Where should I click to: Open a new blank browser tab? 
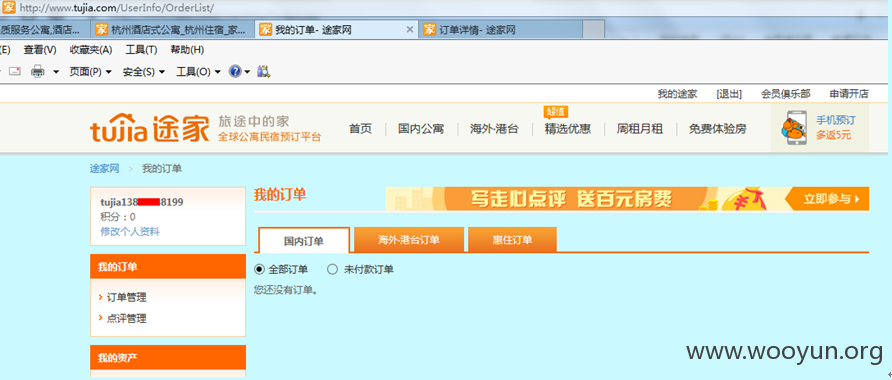(594, 30)
